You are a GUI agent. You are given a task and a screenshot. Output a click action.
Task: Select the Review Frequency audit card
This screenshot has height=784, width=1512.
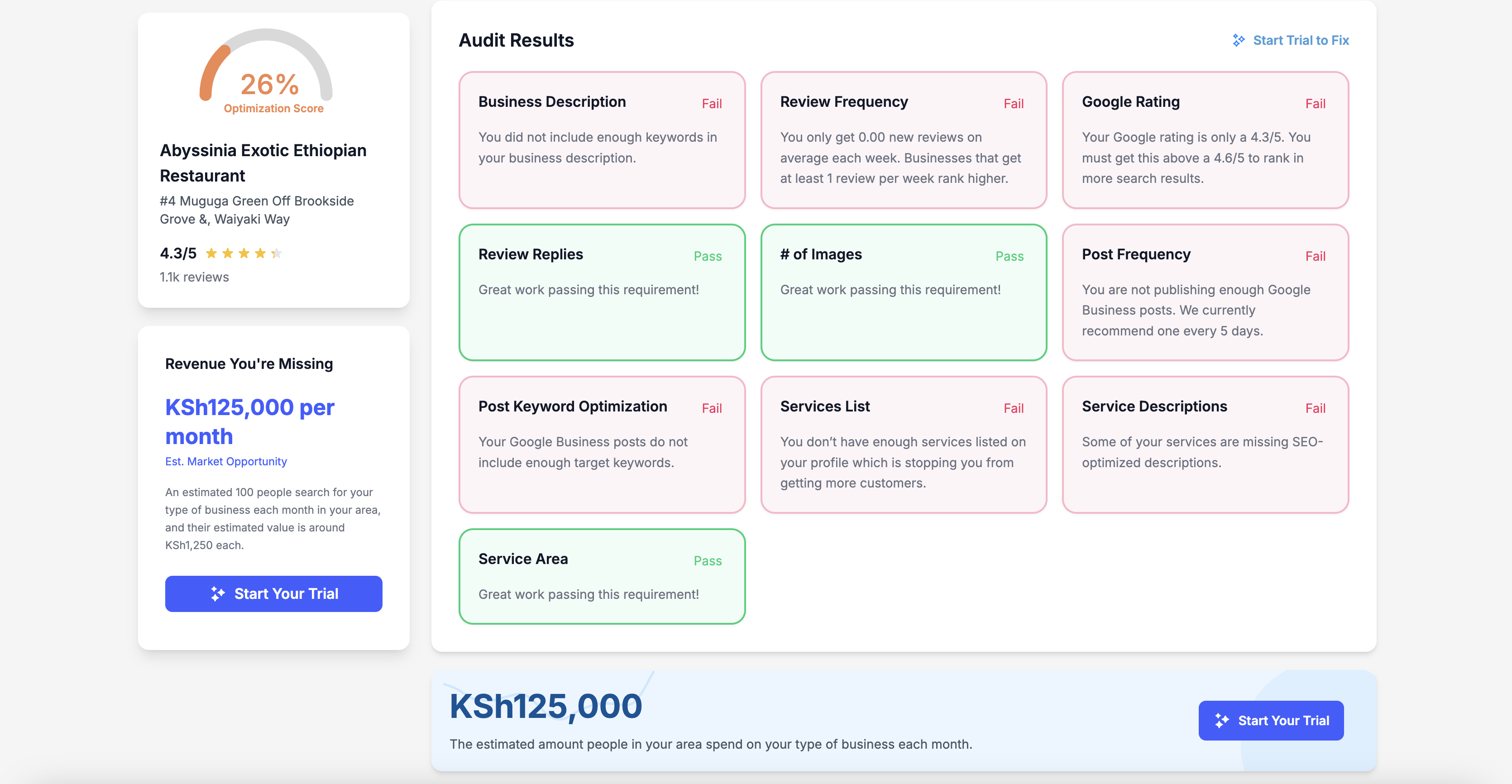coord(903,140)
